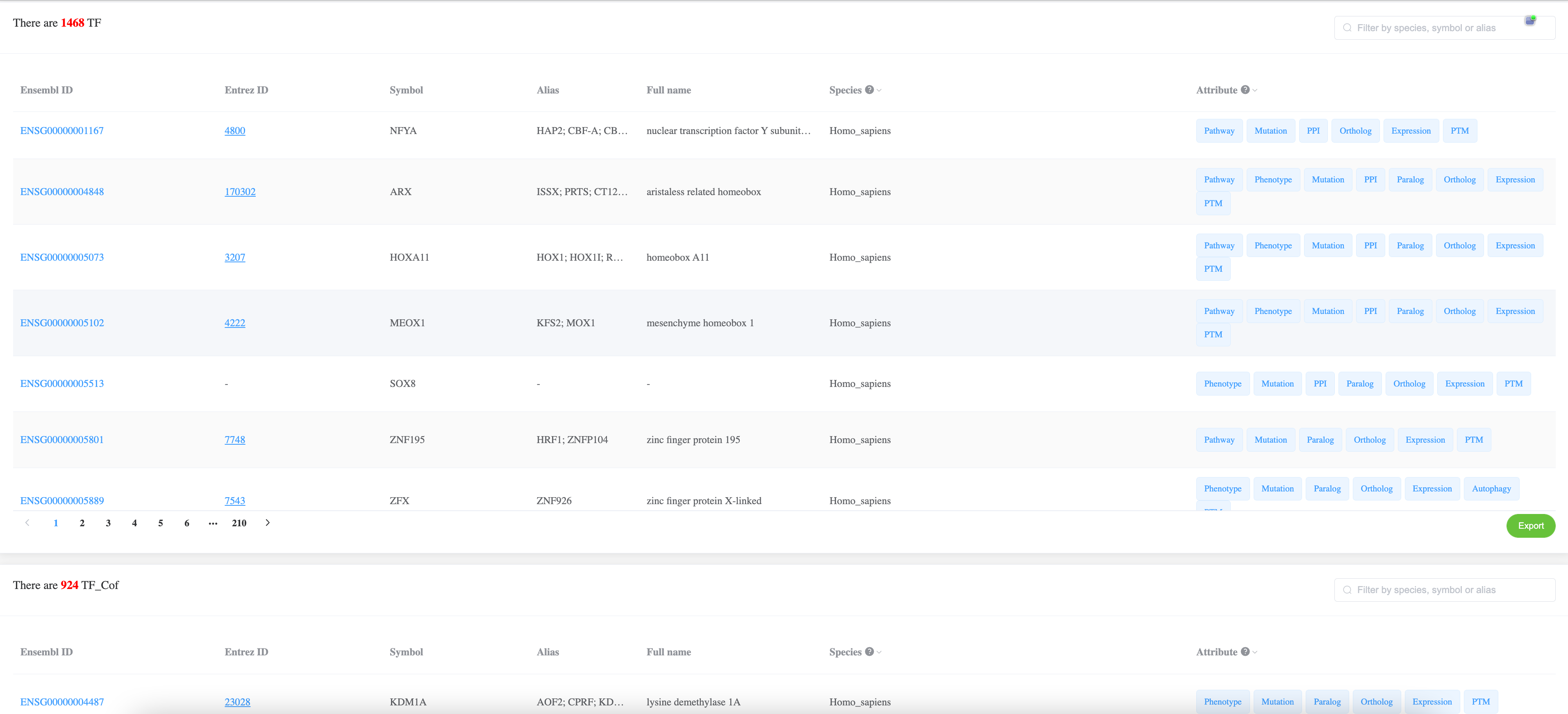Jump to page 210
This screenshot has width=1568, height=714.
pyautogui.click(x=239, y=523)
